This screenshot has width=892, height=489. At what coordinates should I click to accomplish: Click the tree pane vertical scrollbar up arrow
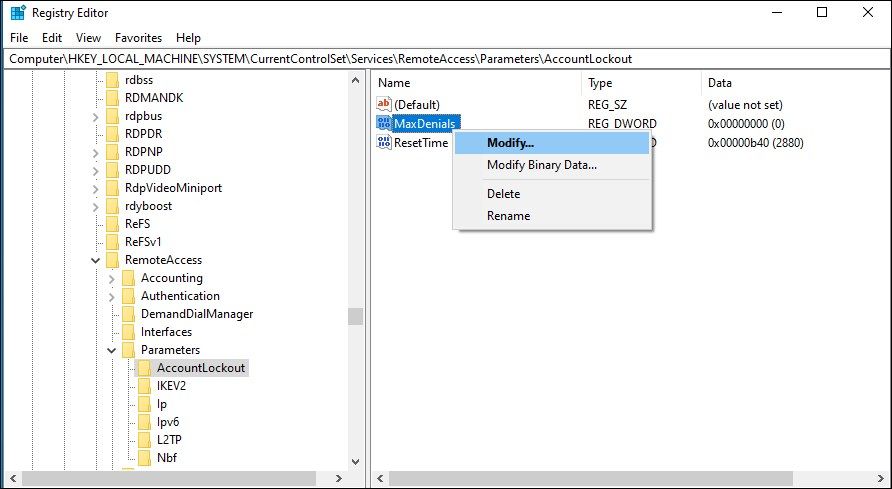pos(356,80)
